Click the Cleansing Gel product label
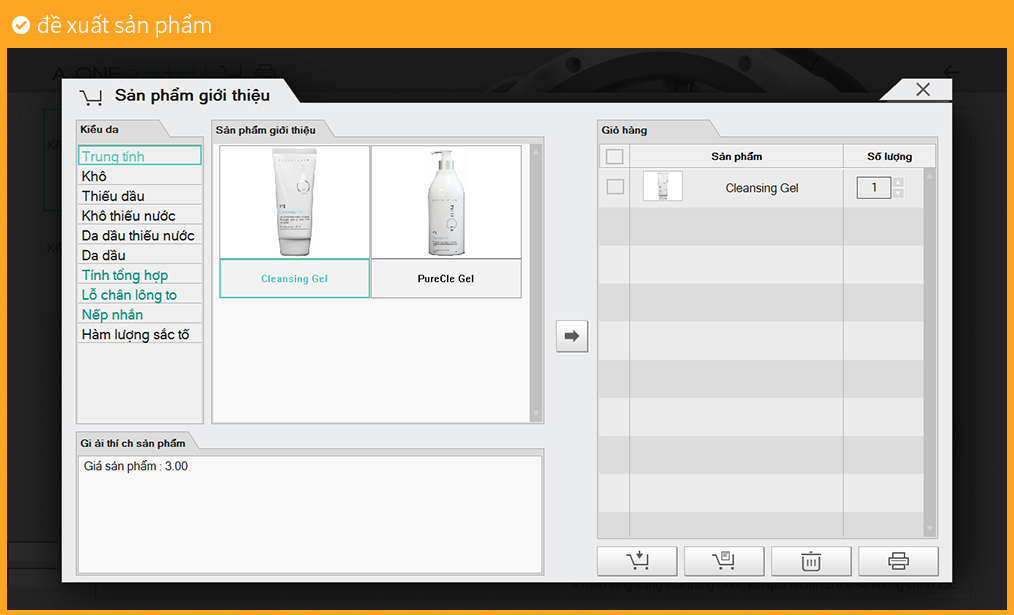 point(295,279)
